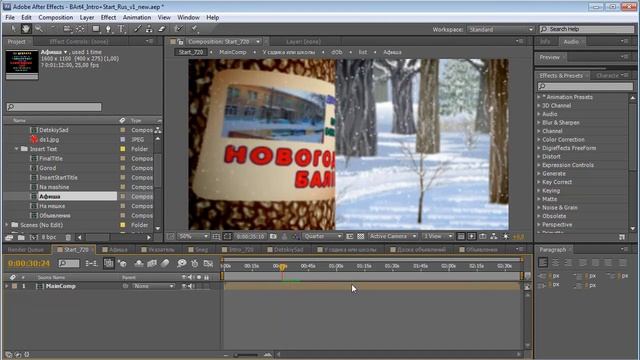The height and width of the screenshot is (360, 640).
Task: Click the auto-keyframe stopwatch icon
Action: (x=195, y=264)
